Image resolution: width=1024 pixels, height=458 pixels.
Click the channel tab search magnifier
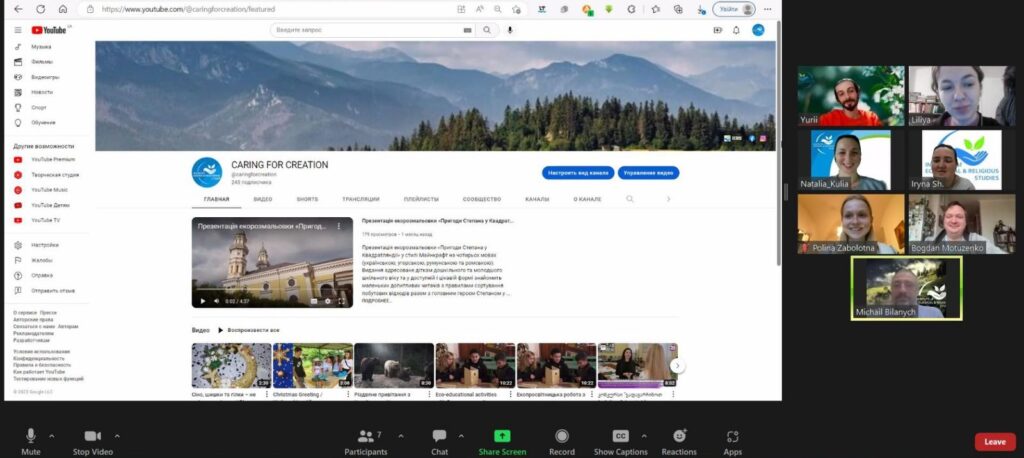coord(630,199)
